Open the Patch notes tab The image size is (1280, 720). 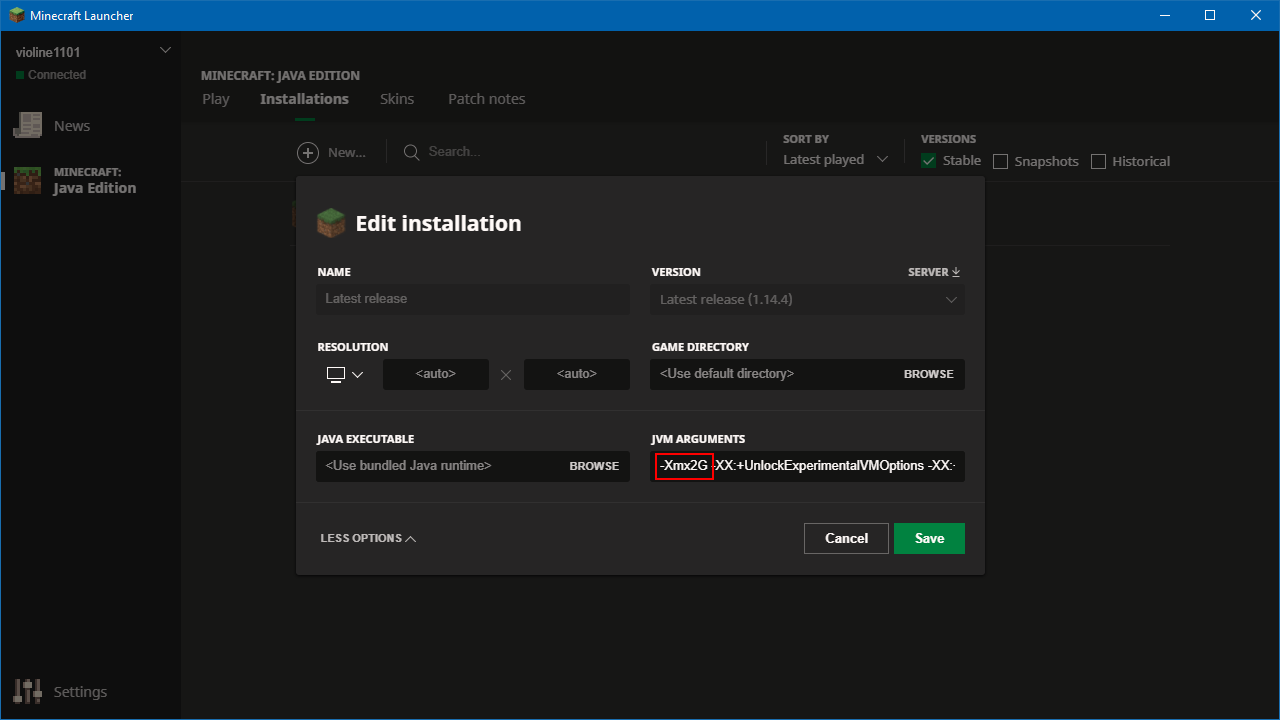pyautogui.click(x=486, y=99)
